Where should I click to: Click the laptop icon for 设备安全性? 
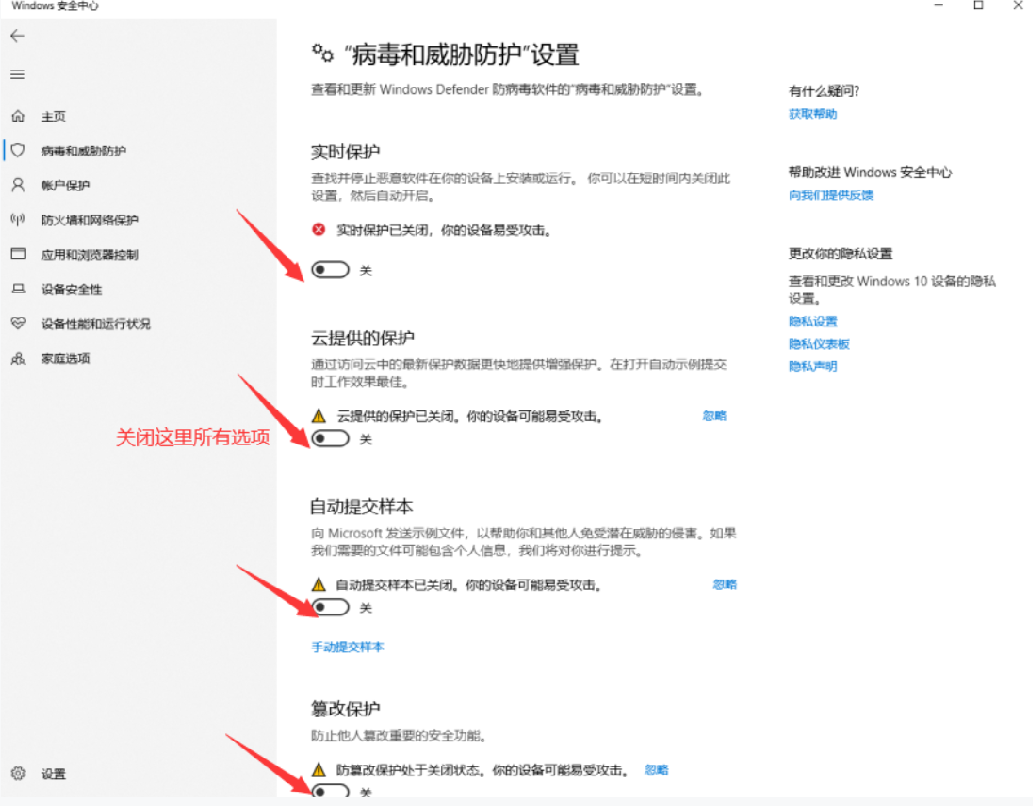(18, 289)
